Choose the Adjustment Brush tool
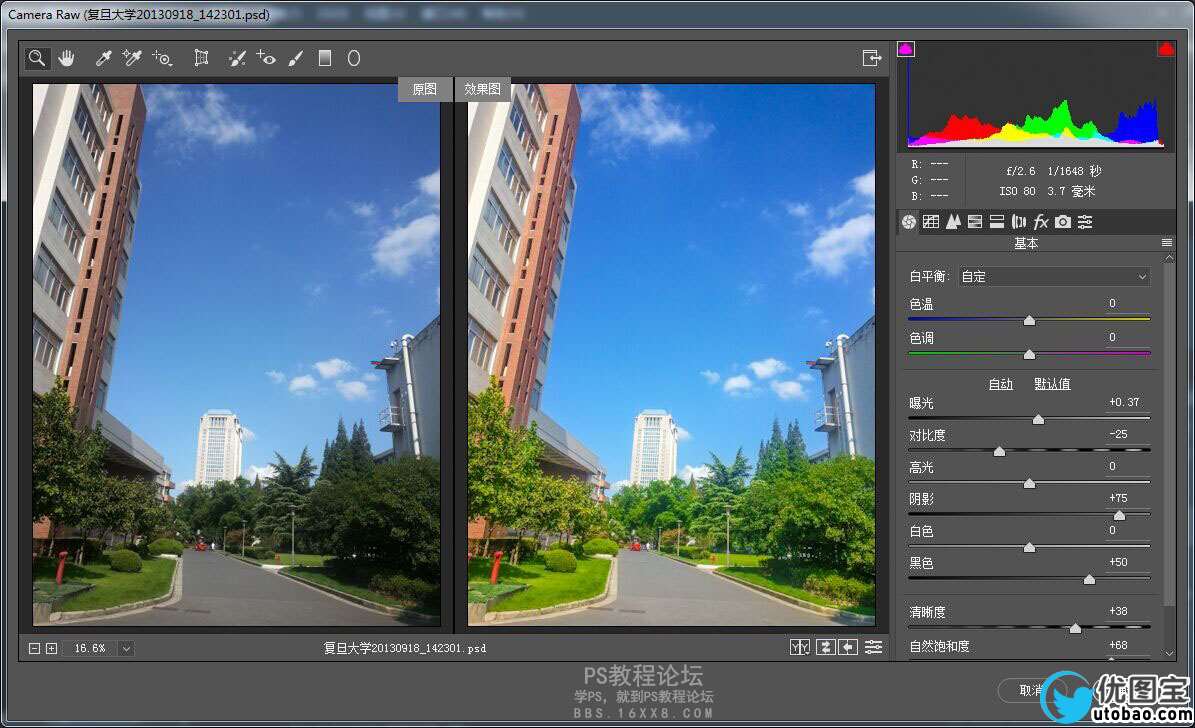Viewport: 1195px width, 728px height. coord(296,58)
